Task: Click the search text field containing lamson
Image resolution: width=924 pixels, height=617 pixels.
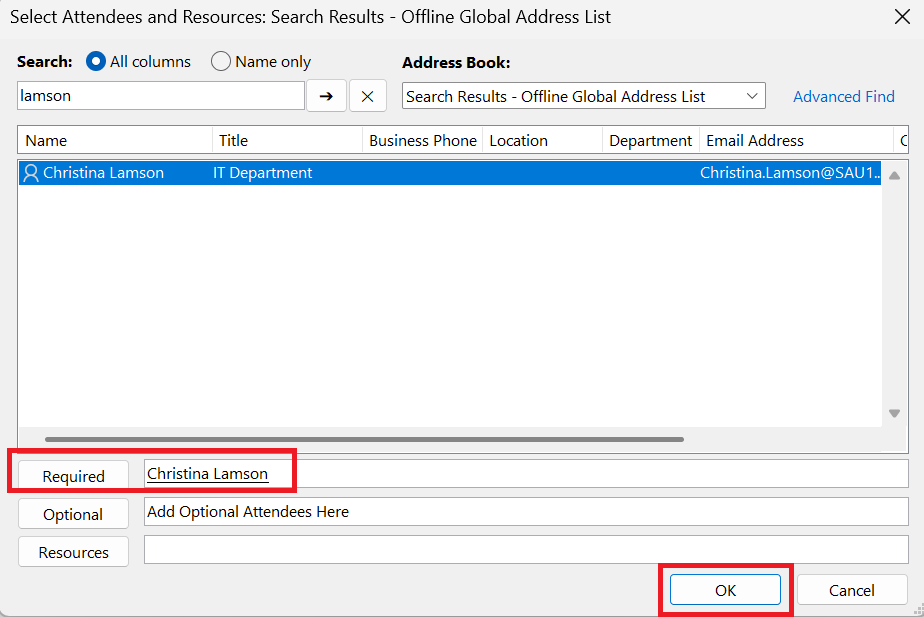Action: pyautogui.click(x=160, y=96)
